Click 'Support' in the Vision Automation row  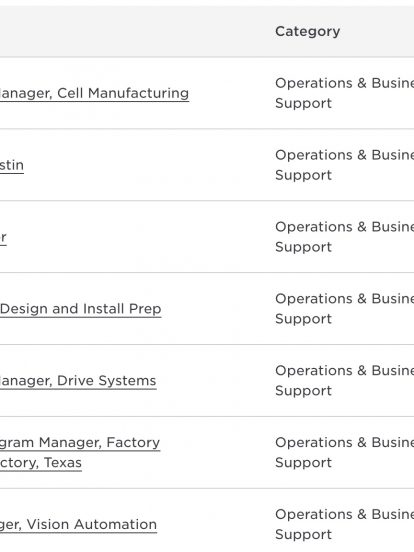[x=303, y=534]
